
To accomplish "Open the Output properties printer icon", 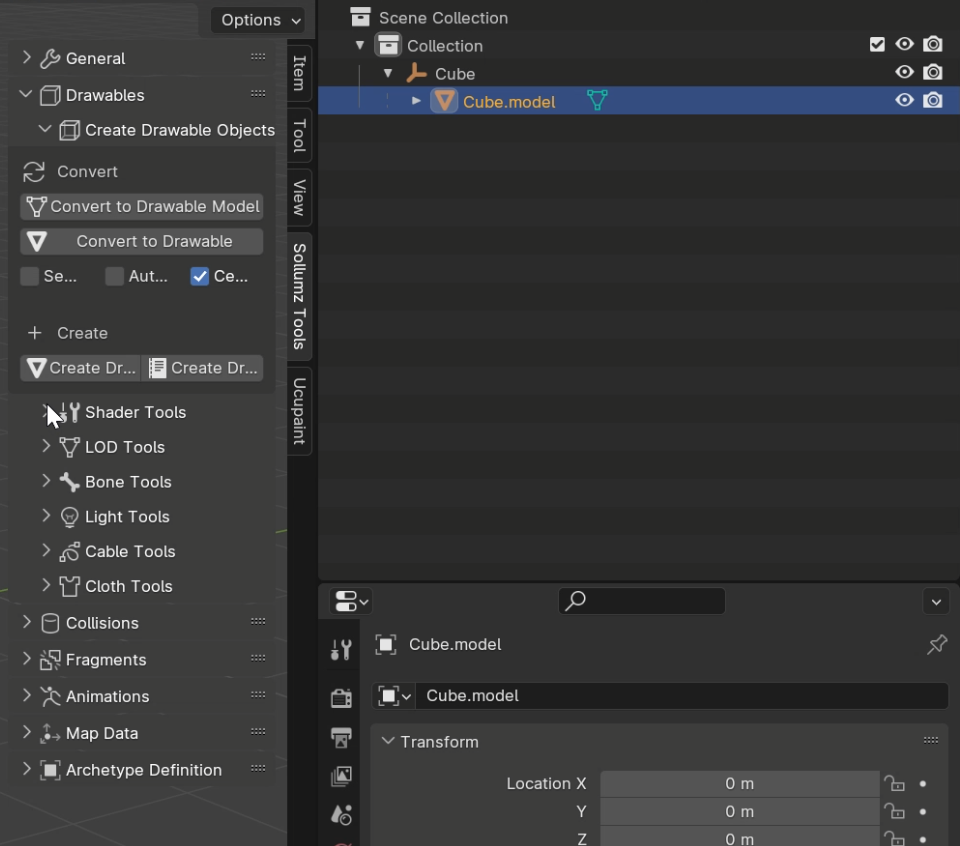I will point(341,738).
